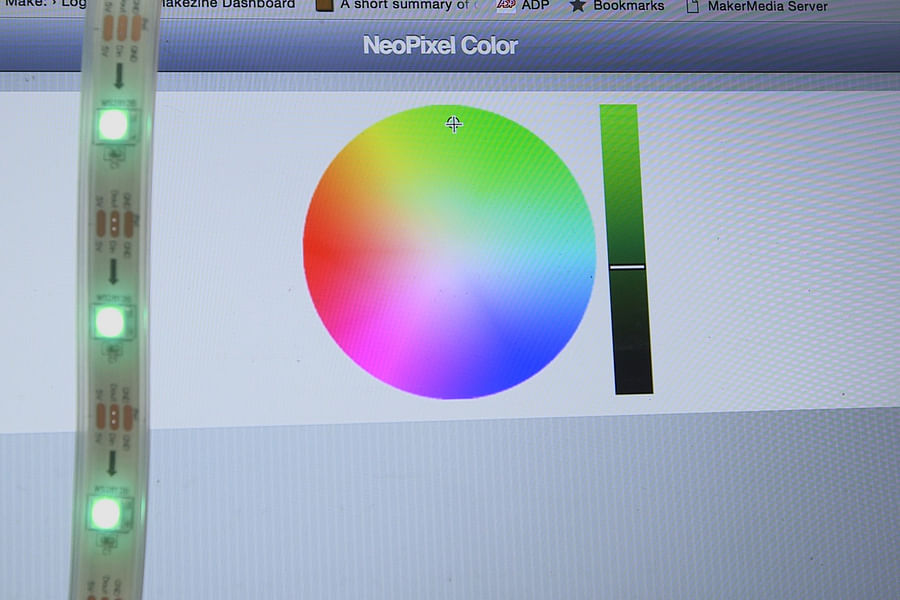Click the brown icon before "A short summary"
This screenshot has width=900, height=600.
[324, 5]
